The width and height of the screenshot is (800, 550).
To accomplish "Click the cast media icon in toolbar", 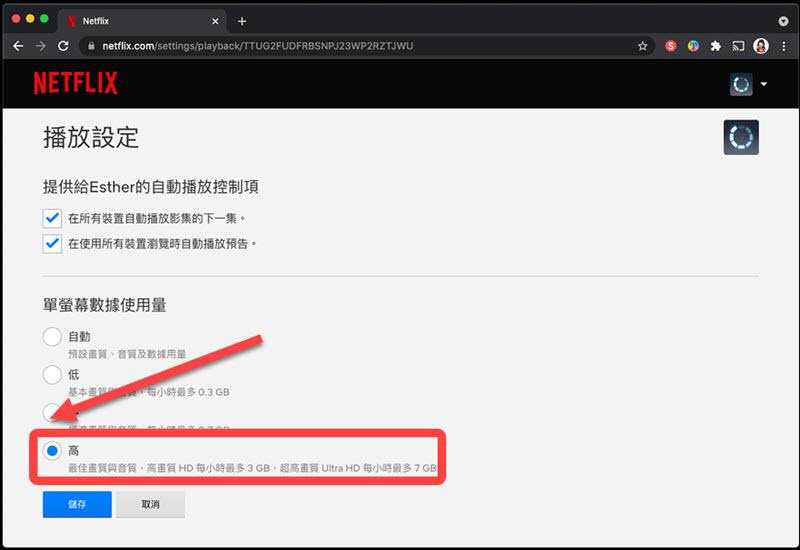I will (x=738, y=46).
